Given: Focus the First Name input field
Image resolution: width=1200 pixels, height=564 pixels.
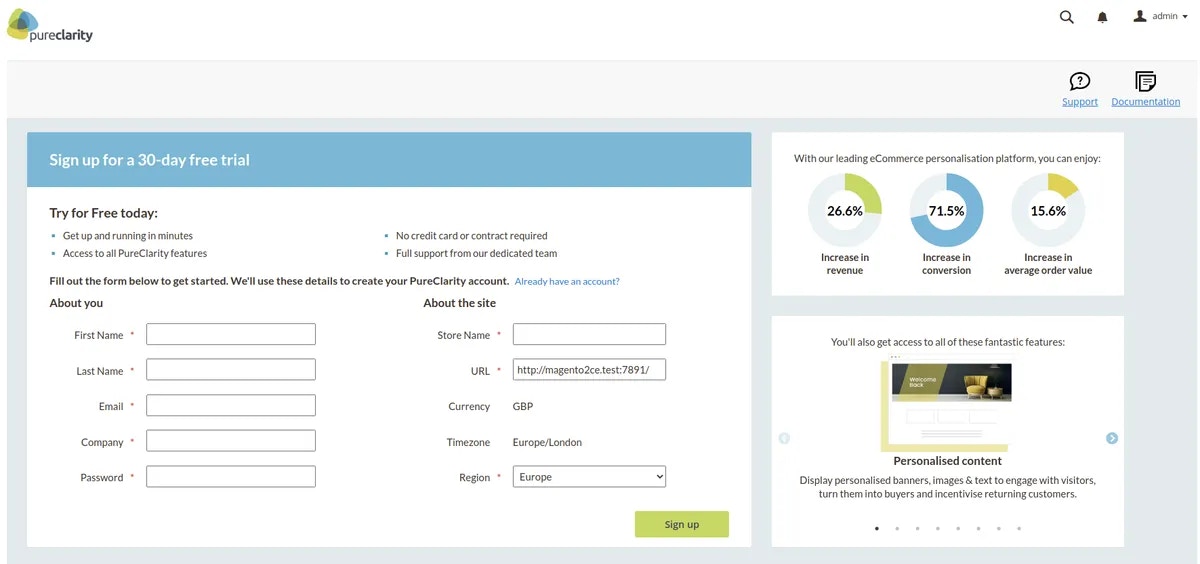Looking at the screenshot, I should 231,334.
